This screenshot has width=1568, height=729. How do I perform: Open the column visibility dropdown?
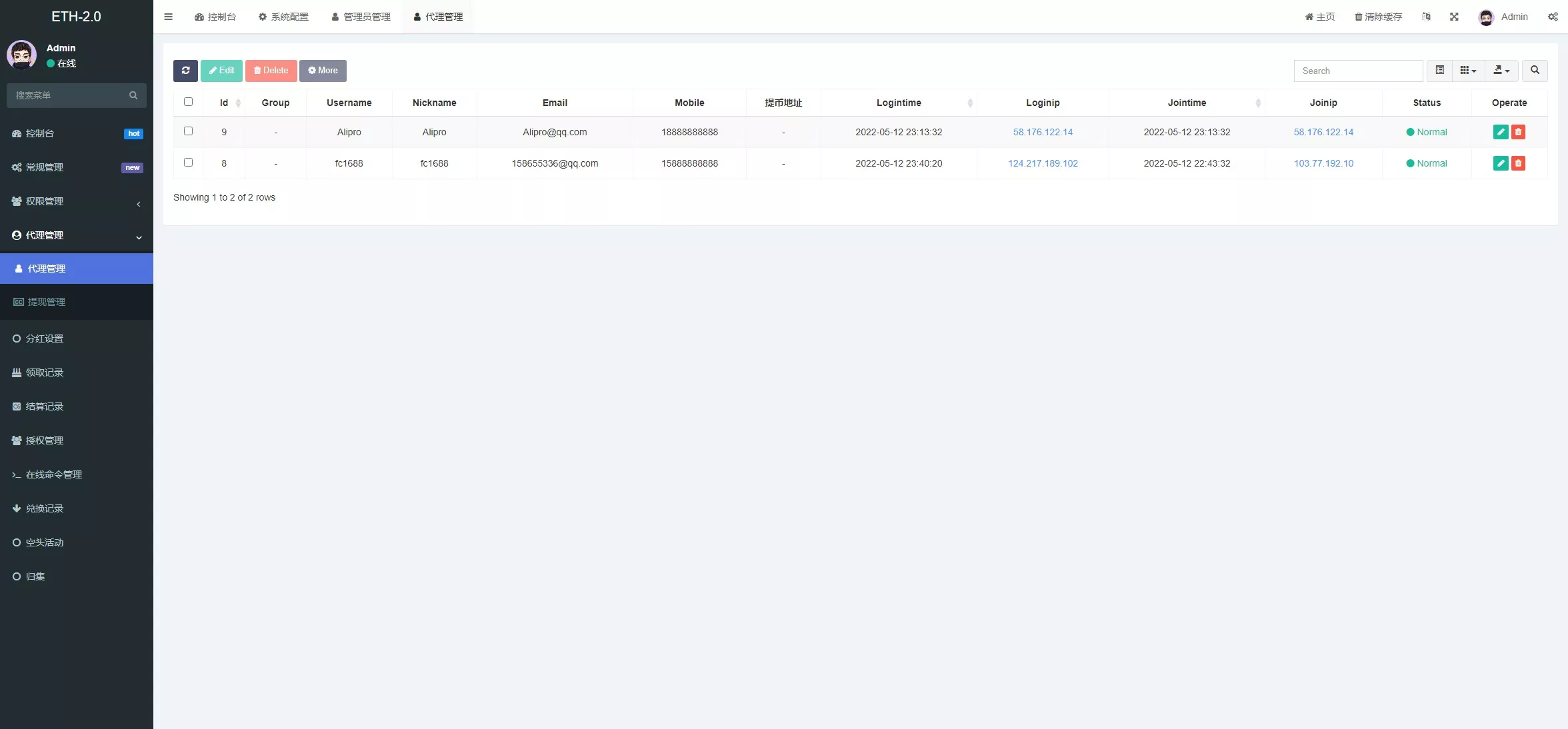click(1467, 71)
